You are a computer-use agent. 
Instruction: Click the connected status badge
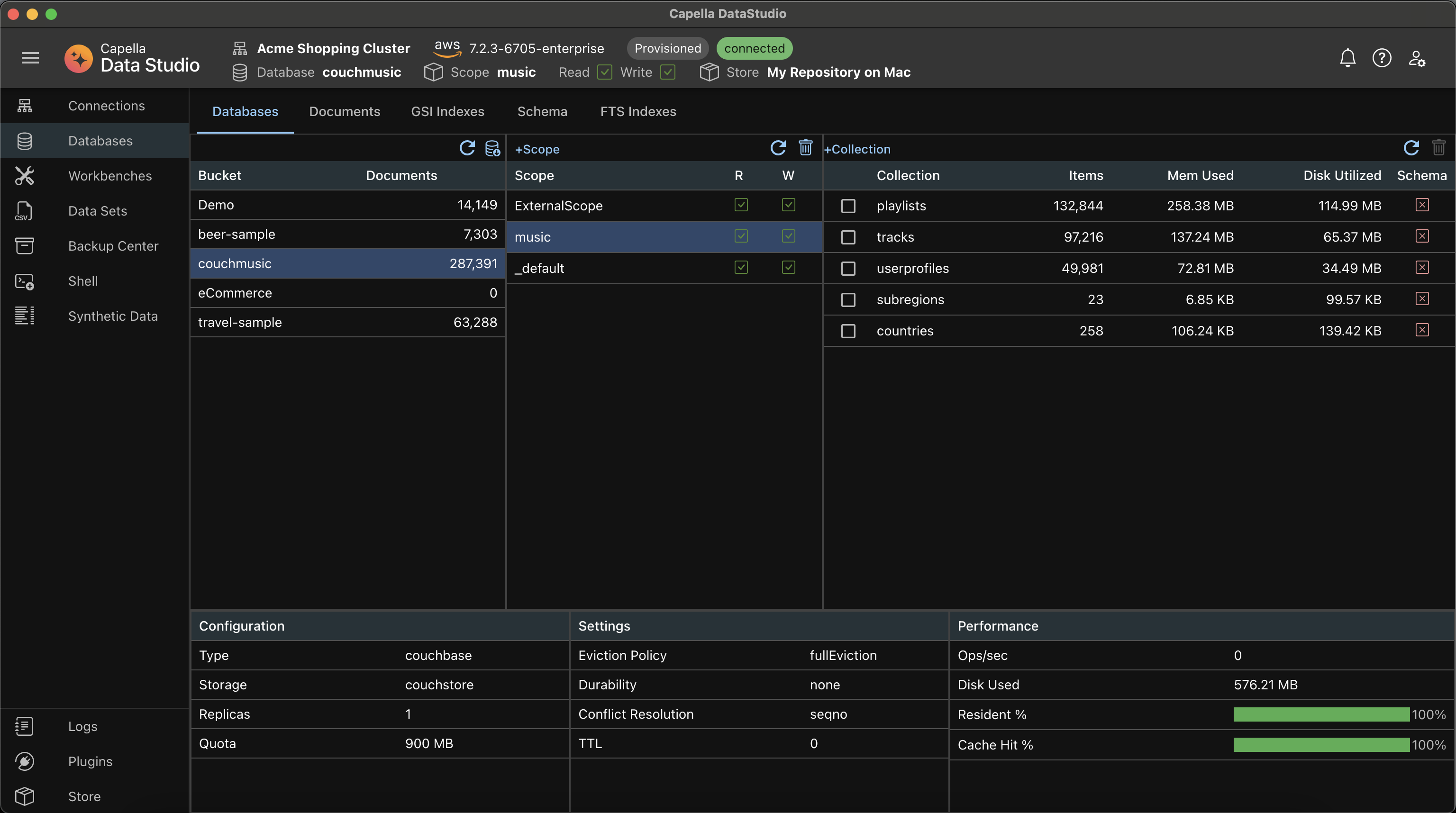tap(754, 48)
